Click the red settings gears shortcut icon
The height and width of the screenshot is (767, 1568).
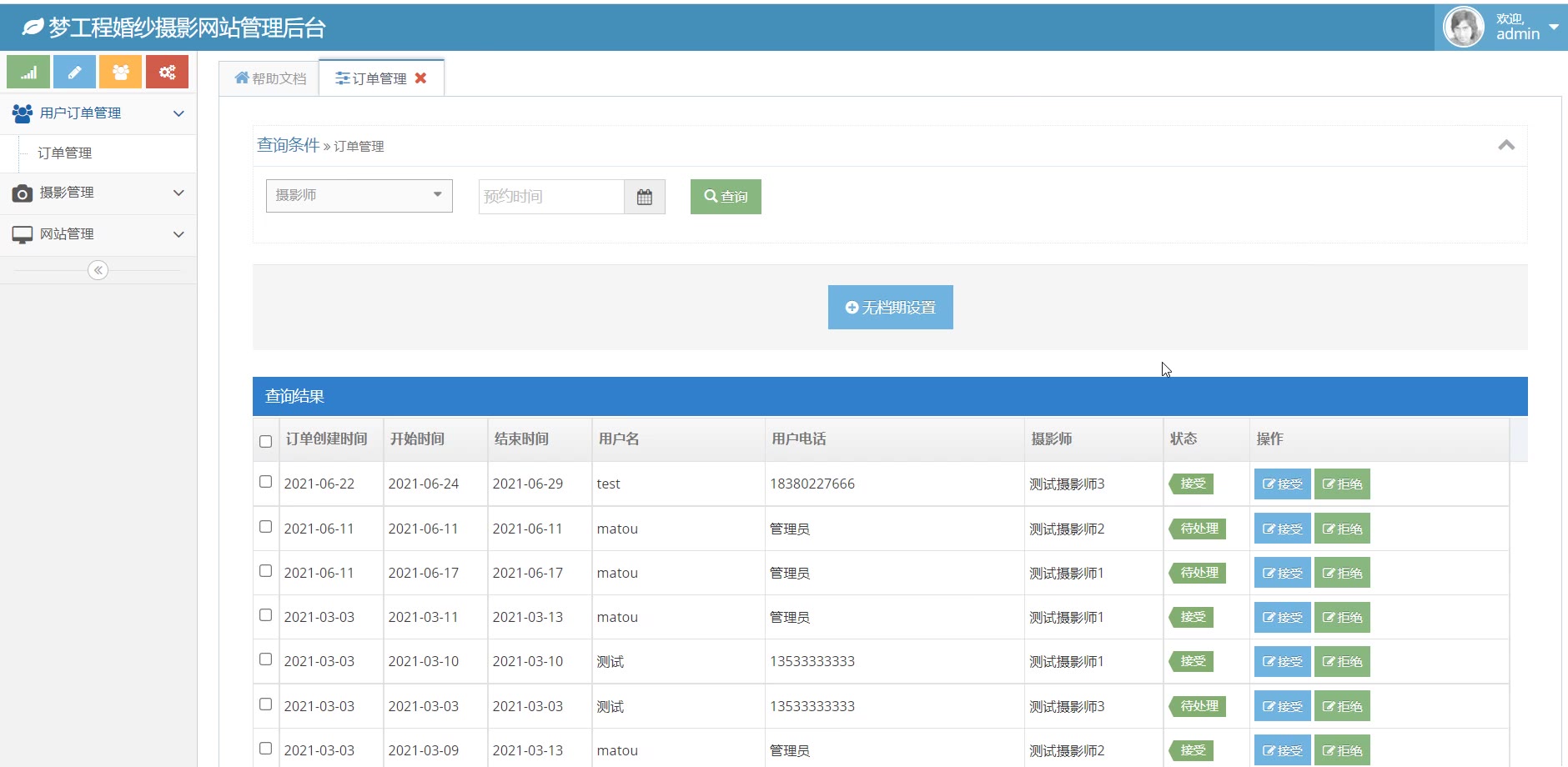(167, 73)
